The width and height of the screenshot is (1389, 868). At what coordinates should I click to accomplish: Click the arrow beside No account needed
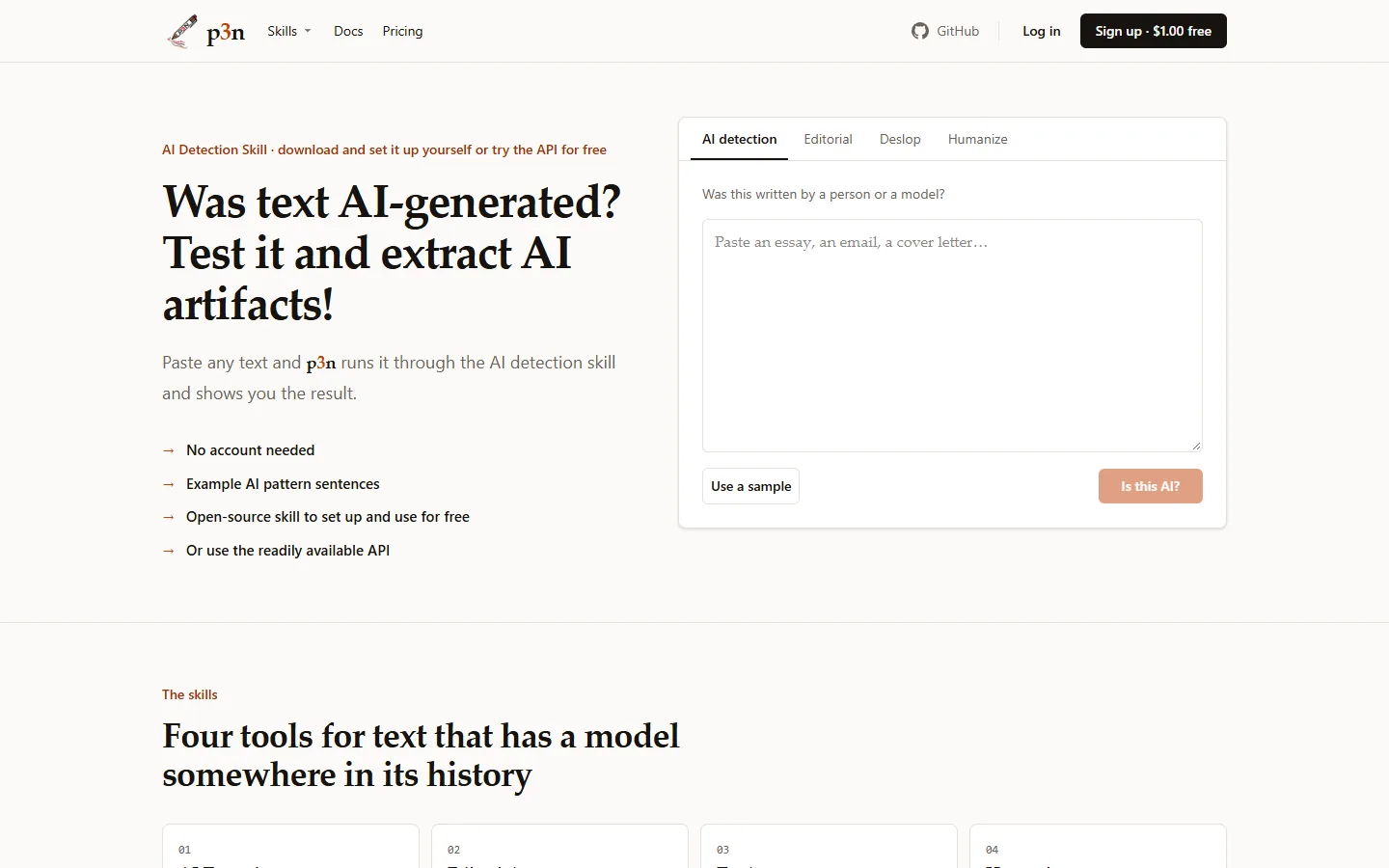[x=169, y=450]
